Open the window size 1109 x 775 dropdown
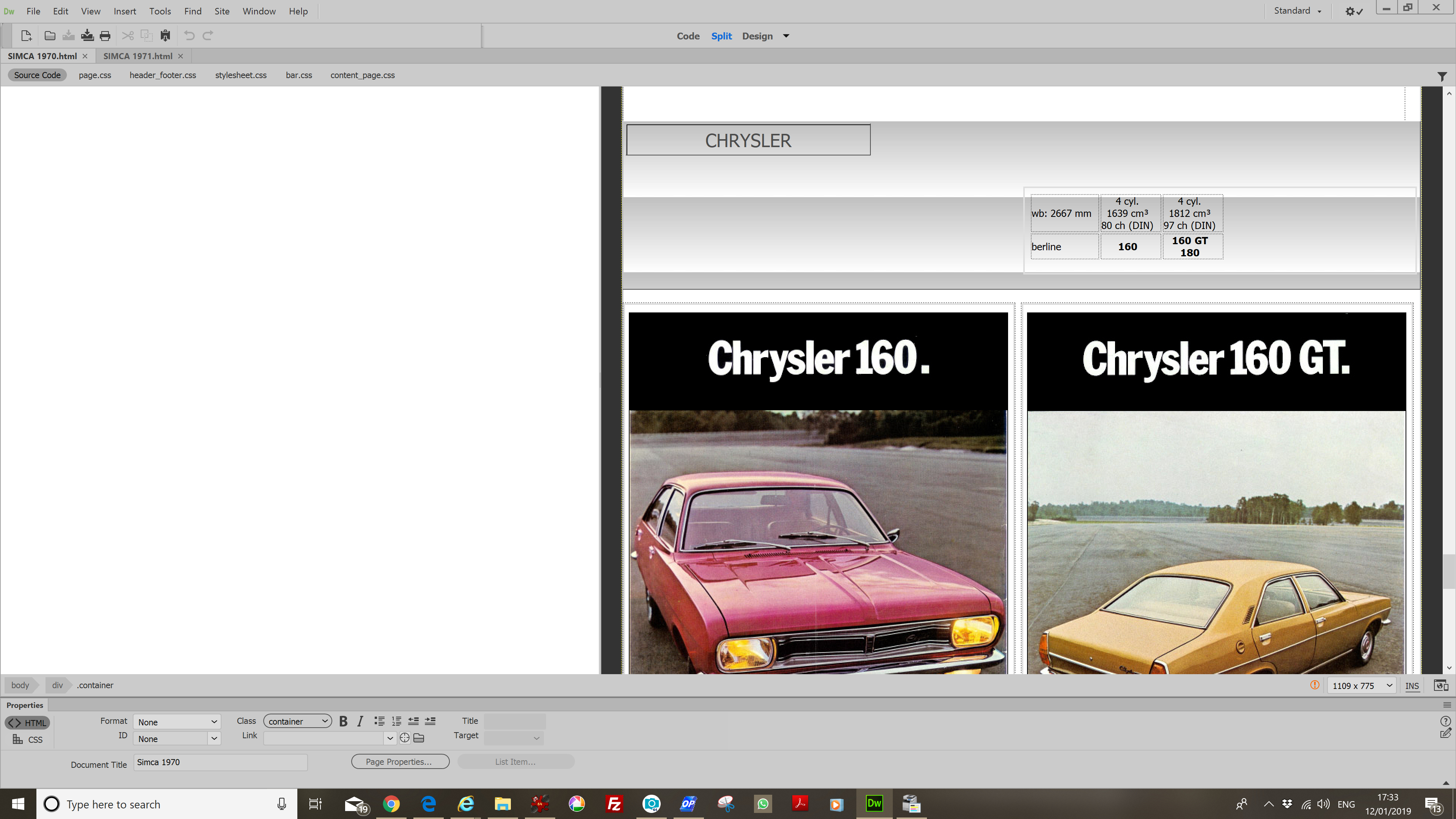1456x819 pixels. 1362,686
